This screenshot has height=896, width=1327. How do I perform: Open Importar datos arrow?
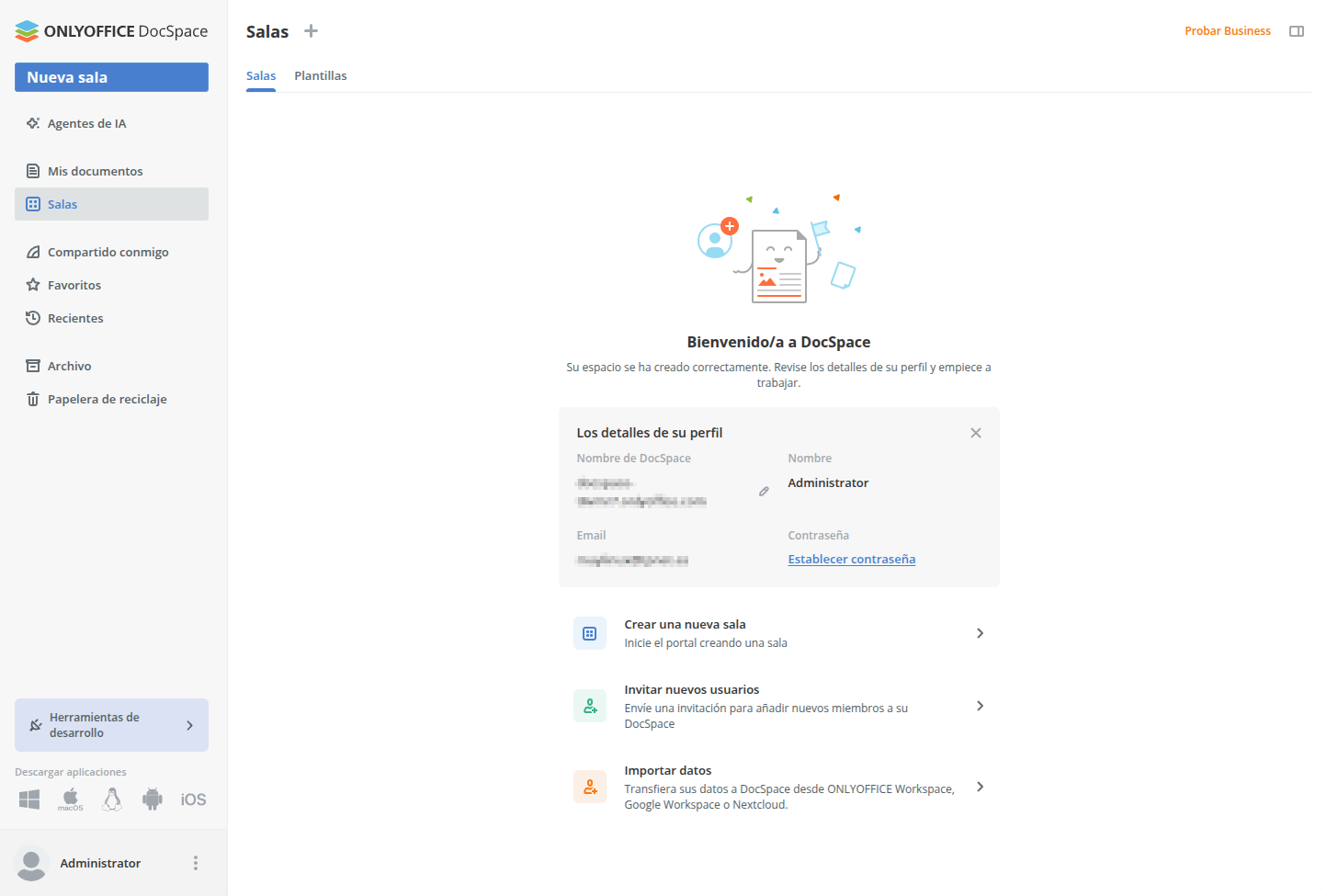click(x=981, y=787)
